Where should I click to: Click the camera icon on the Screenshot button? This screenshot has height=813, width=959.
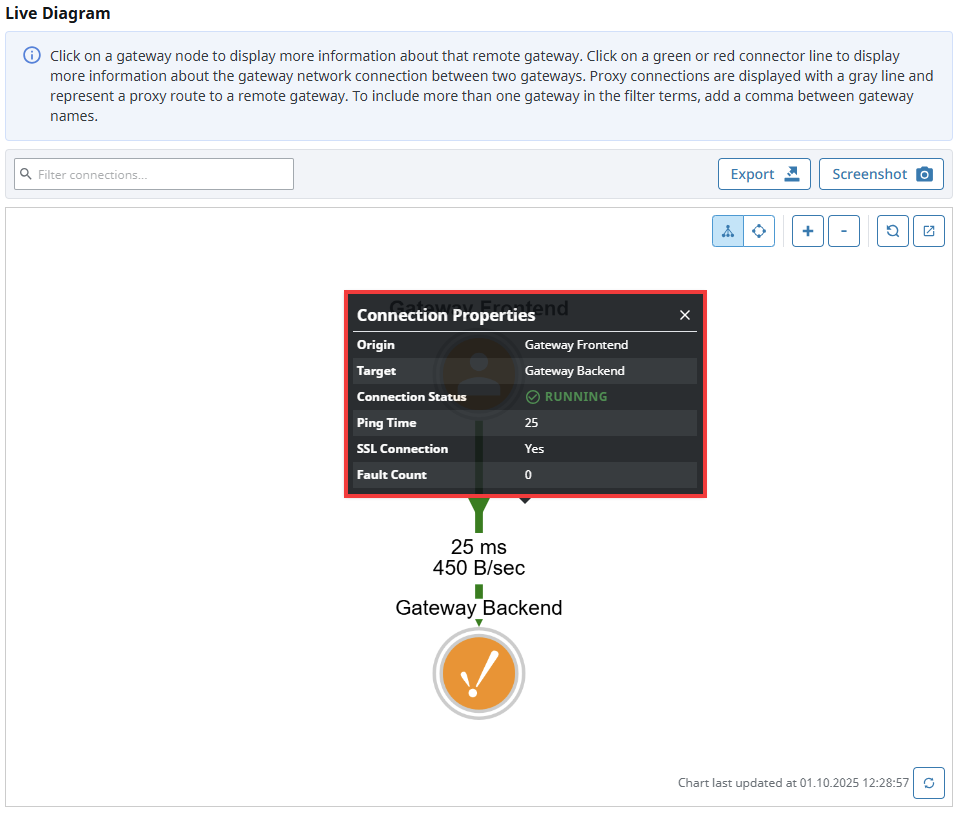925,173
